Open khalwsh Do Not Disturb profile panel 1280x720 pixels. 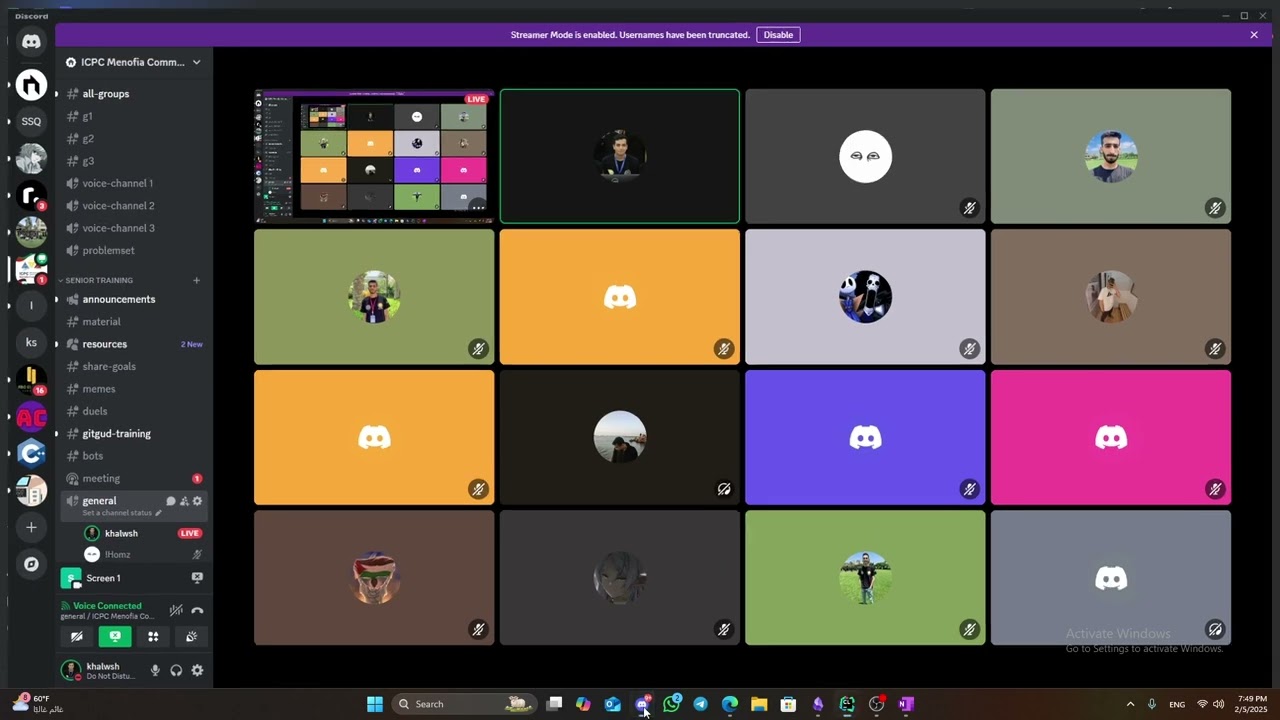point(102,670)
